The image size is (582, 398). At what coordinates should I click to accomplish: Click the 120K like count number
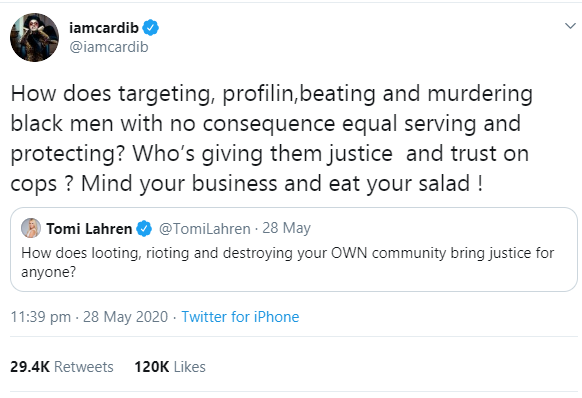(x=151, y=366)
